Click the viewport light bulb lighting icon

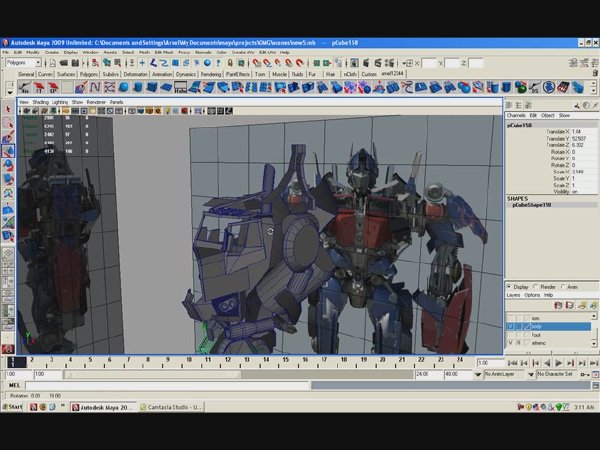coord(167,111)
